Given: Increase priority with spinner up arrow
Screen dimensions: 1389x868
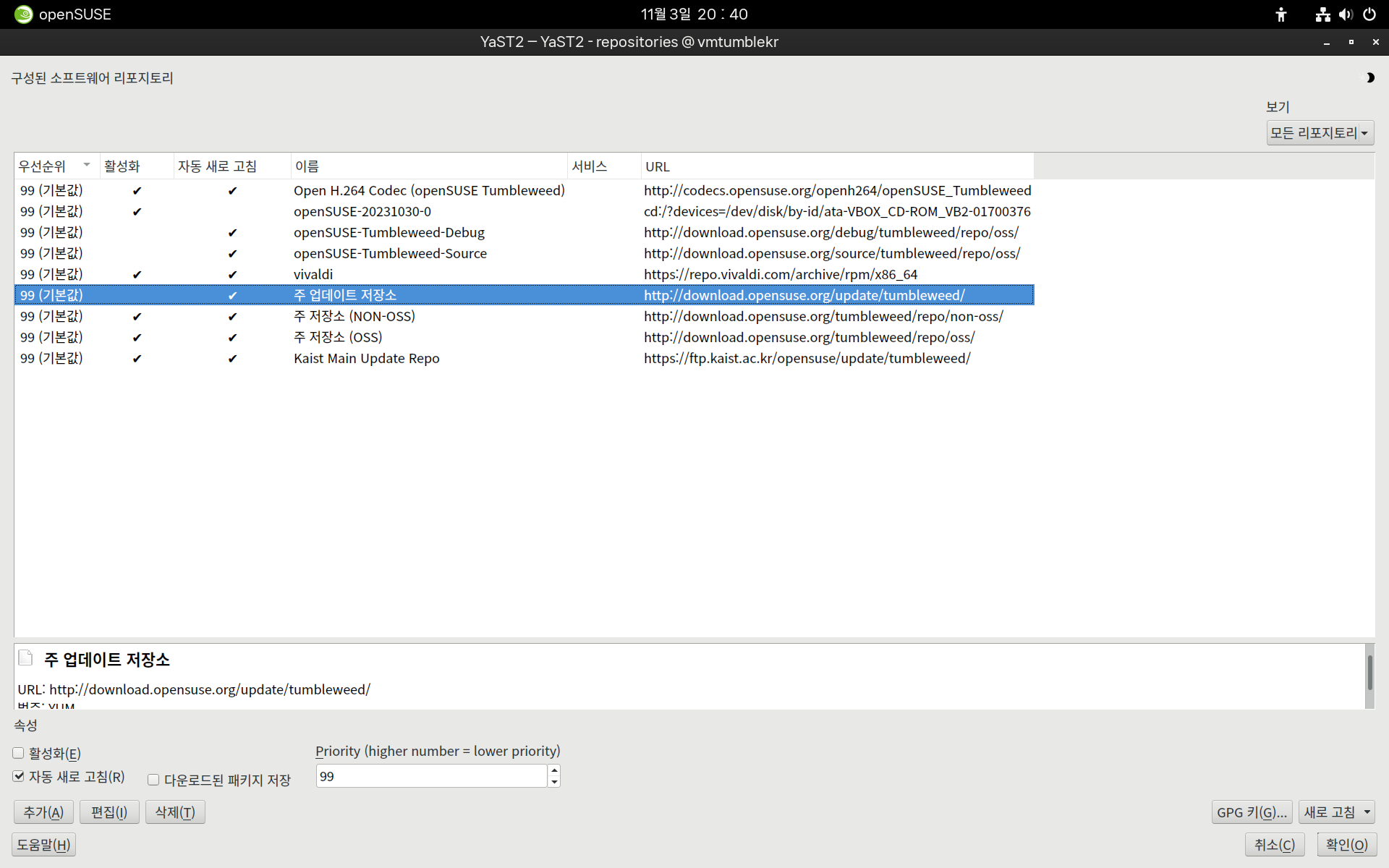Looking at the screenshot, I should (x=554, y=770).
